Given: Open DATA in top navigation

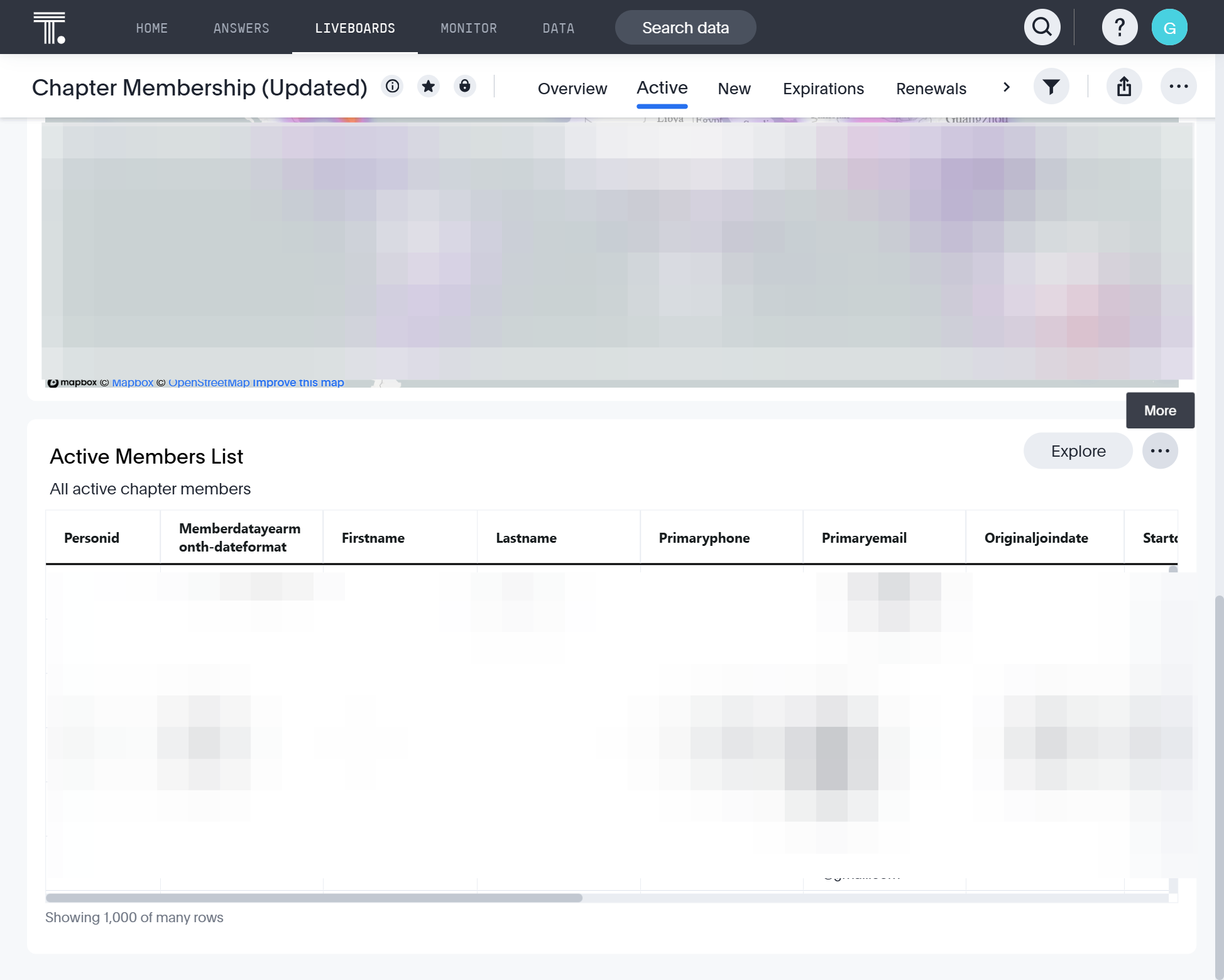Looking at the screenshot, I should [x=559, y=28].
